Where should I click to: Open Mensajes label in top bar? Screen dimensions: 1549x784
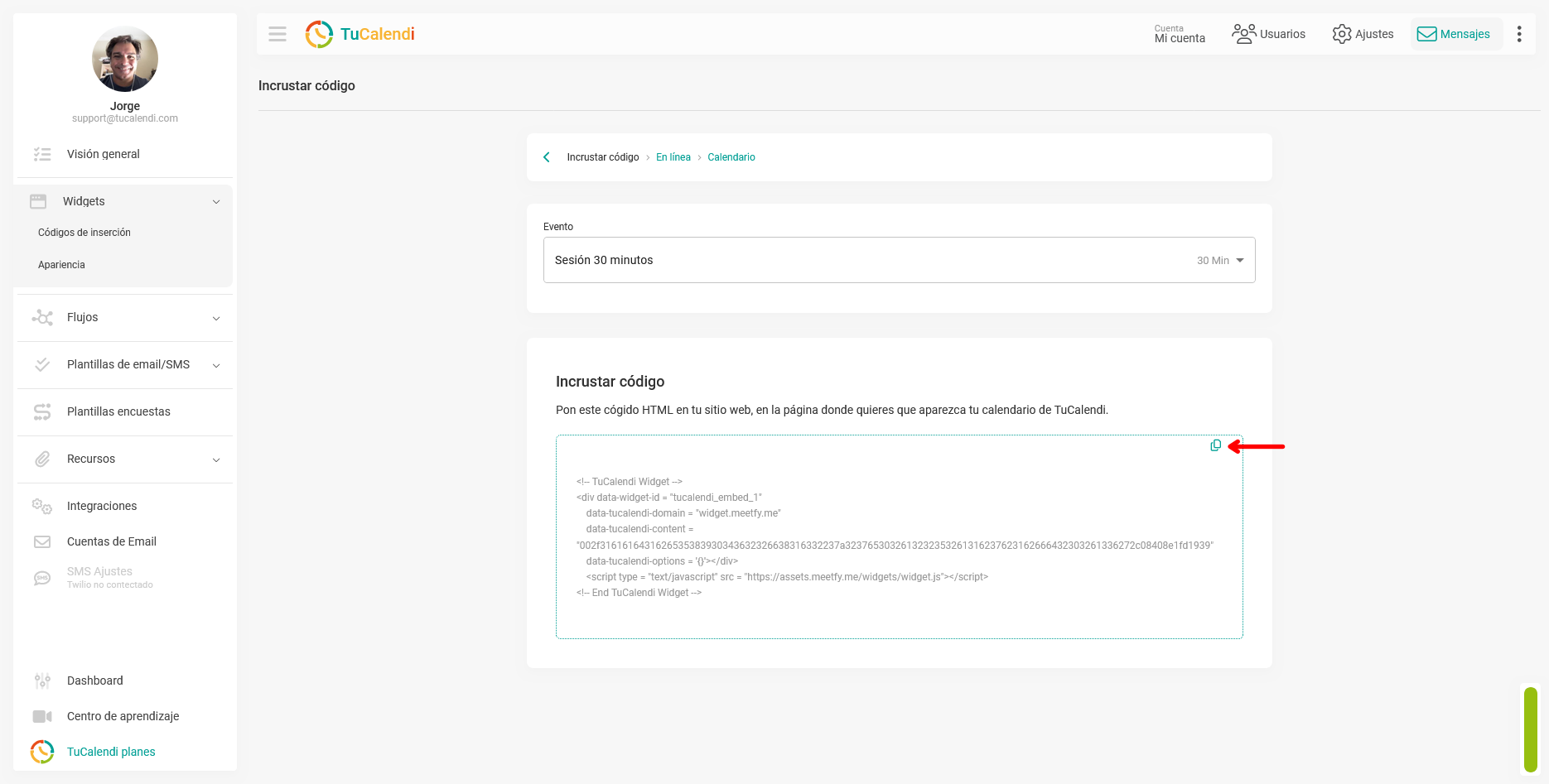click(x=1465, y=34)
